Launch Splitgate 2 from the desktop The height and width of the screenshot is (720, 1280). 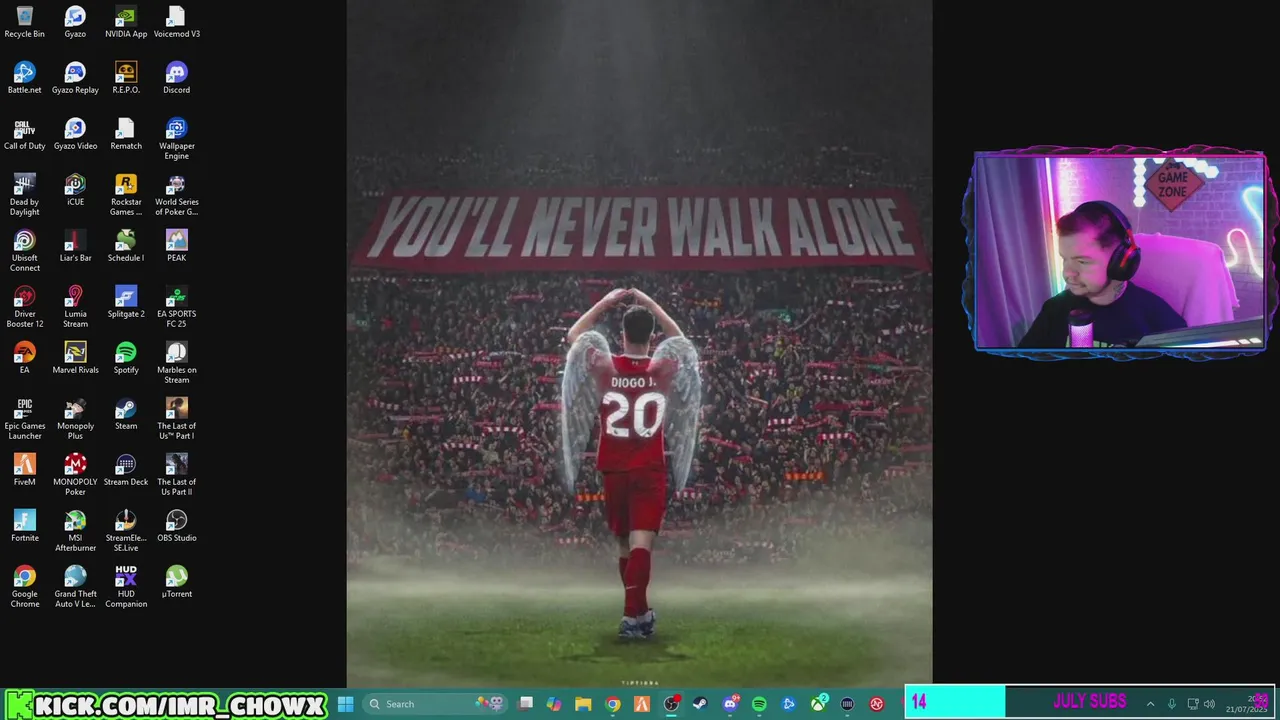126,302
